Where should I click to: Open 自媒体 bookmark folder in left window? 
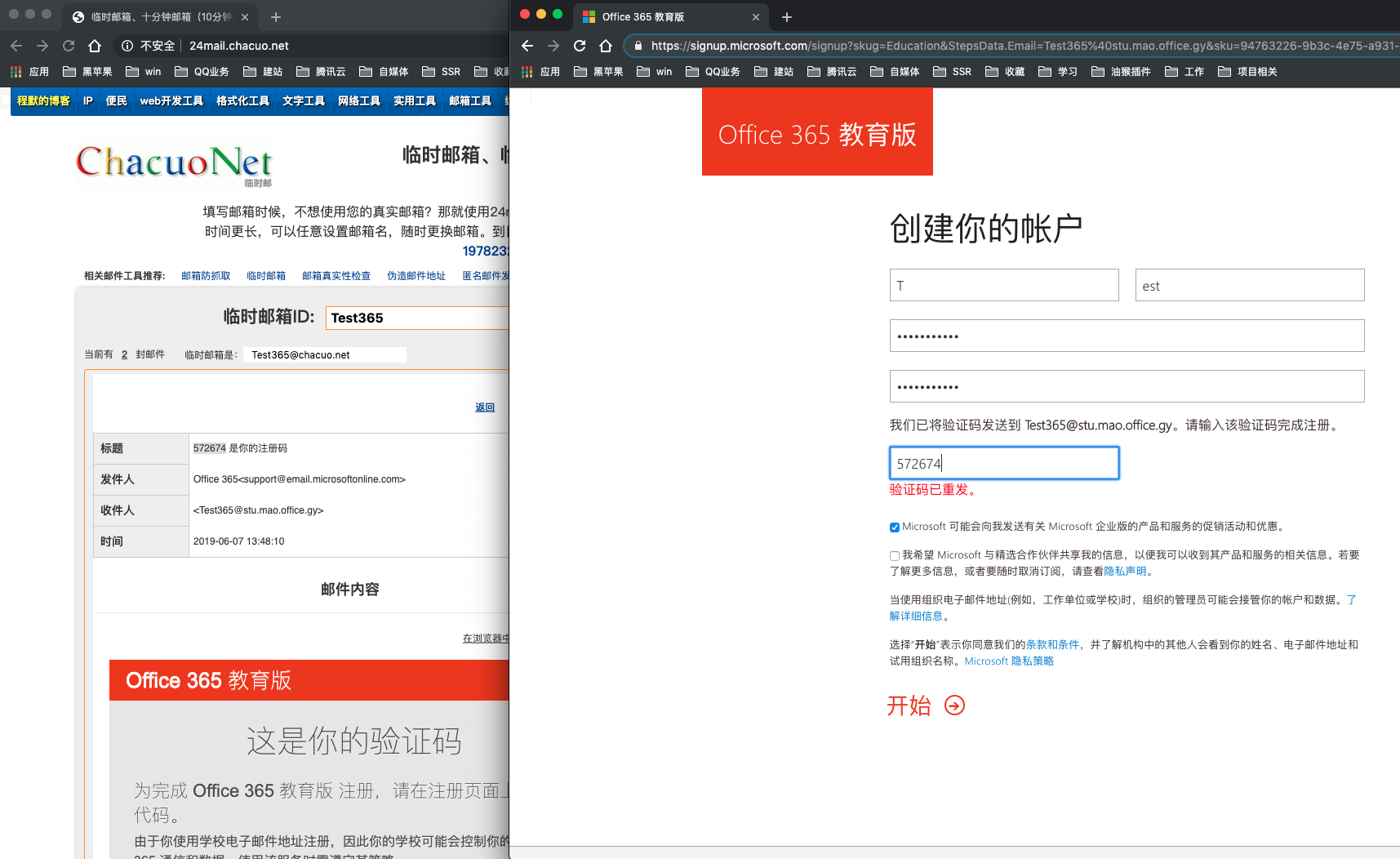tap(384, 72)
